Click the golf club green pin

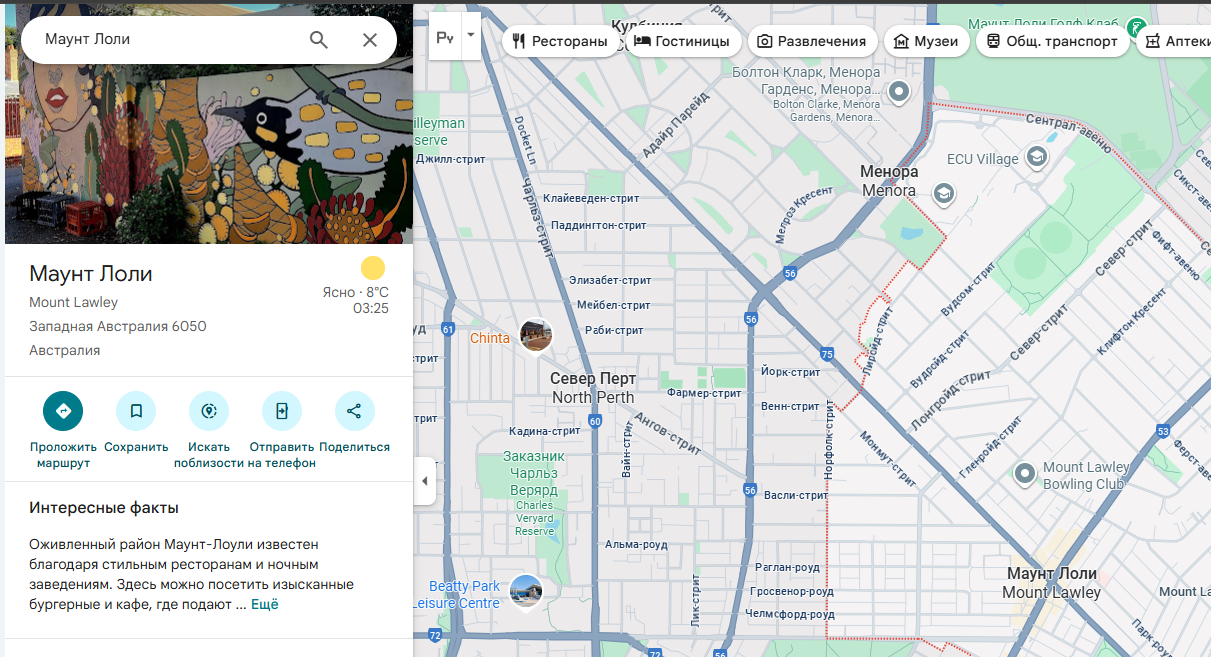click(1136, 27)
